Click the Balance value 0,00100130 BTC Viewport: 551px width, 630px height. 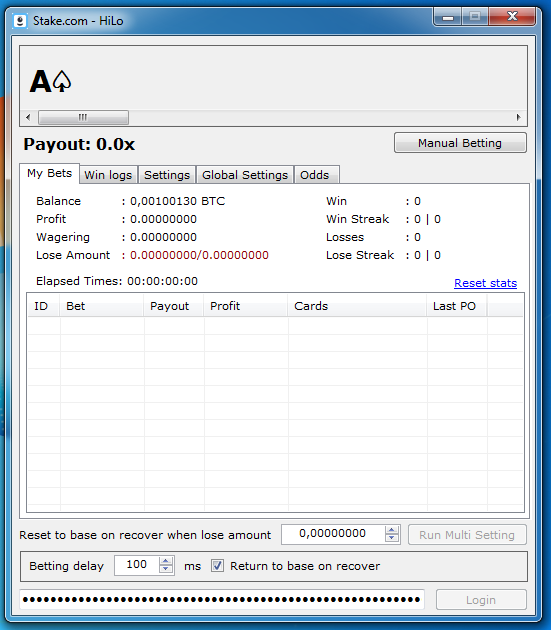(x=178, y=201)
